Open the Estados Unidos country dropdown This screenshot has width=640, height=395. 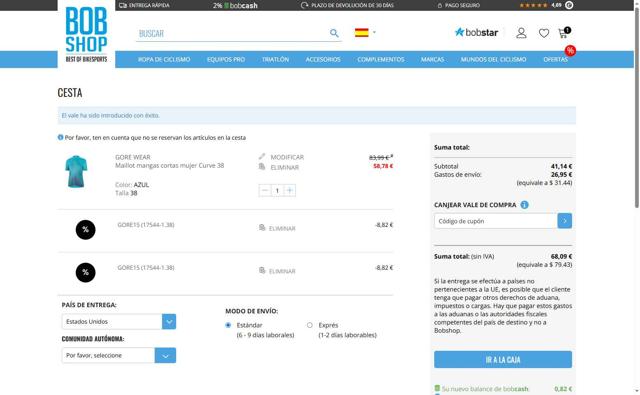[119, 322]
